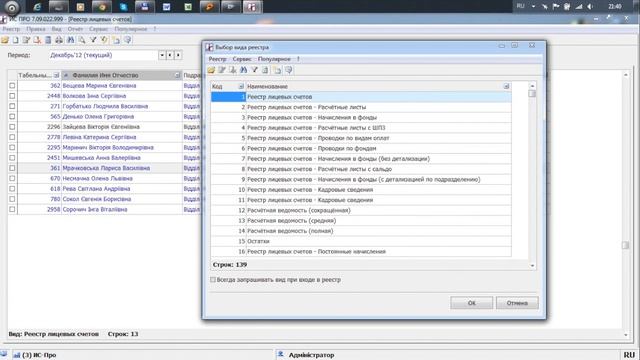
Task: Open the Наименование column header dropdown in dialog
Action: pyautogui.click(x=506, y=86)
